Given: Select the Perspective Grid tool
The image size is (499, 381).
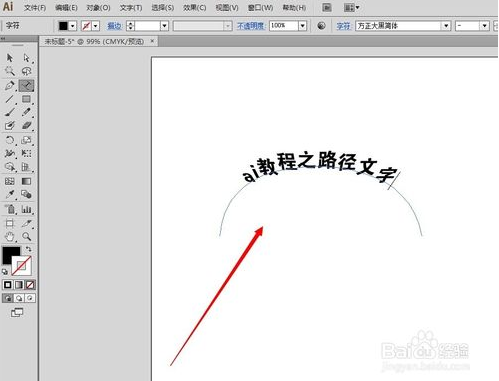Looking at the screenshot, I should (26, 167).
